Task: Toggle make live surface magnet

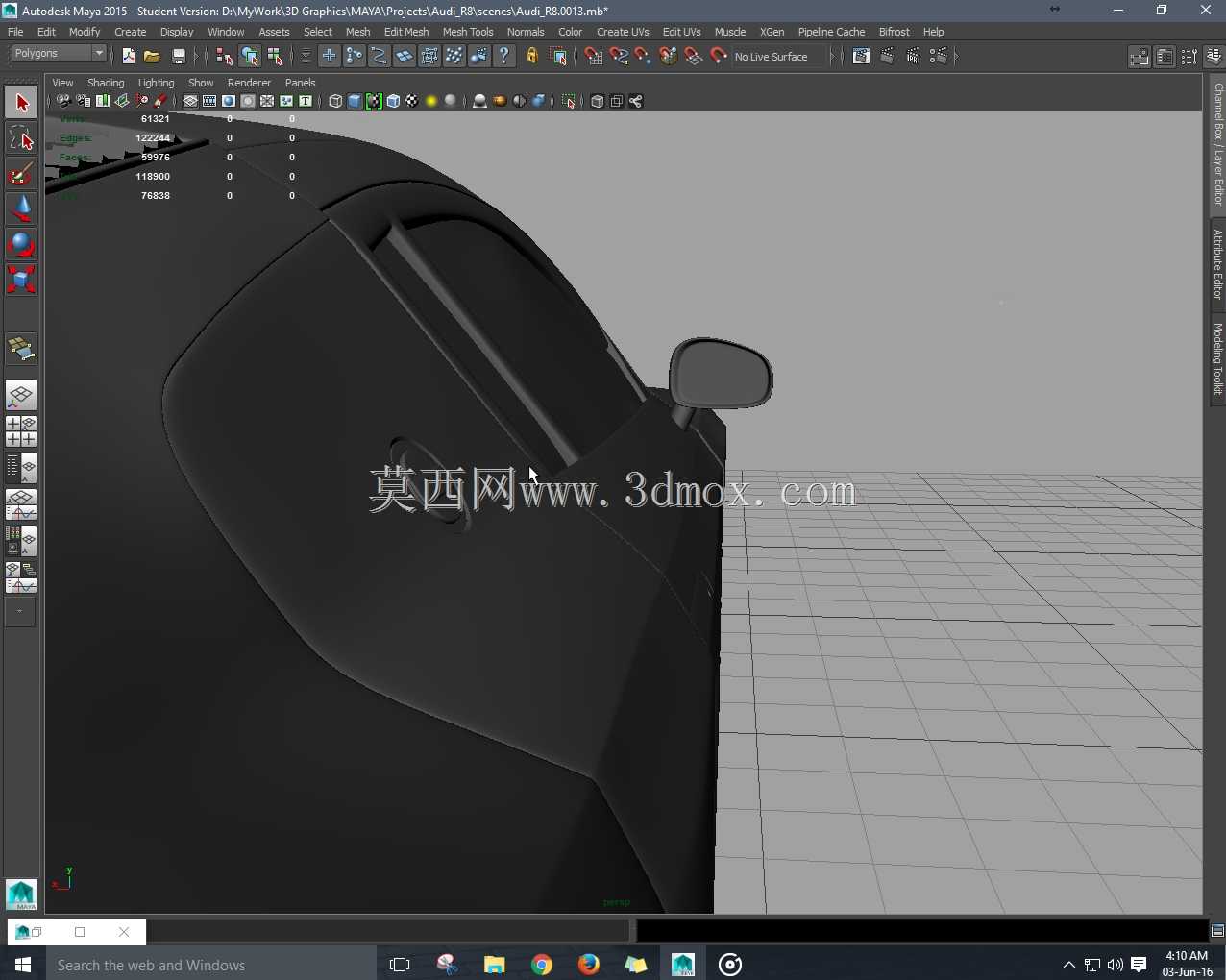Action: [719, 57]
